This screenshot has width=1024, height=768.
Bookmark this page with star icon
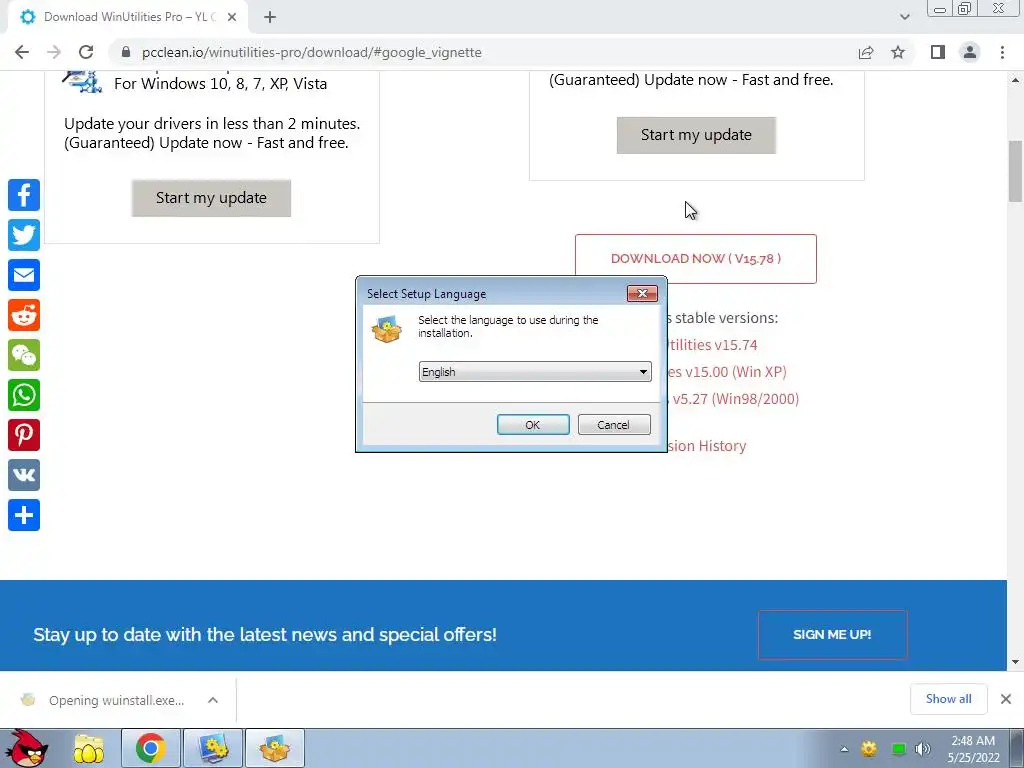(x=898, y=52)
